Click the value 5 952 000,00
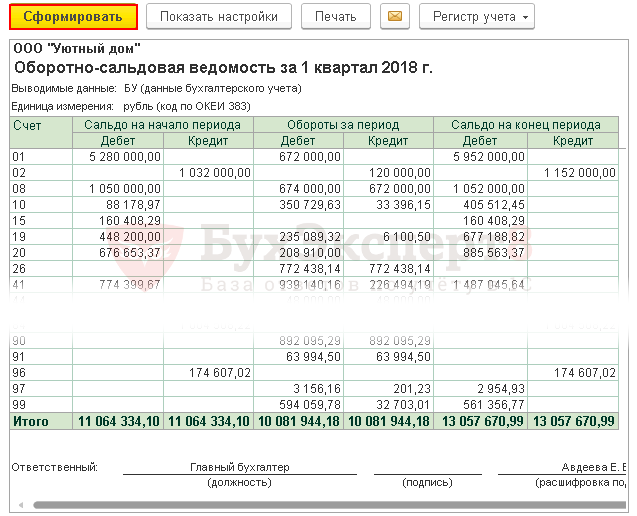The width and height of the screenshot is (637, 516). coord(489,156)
